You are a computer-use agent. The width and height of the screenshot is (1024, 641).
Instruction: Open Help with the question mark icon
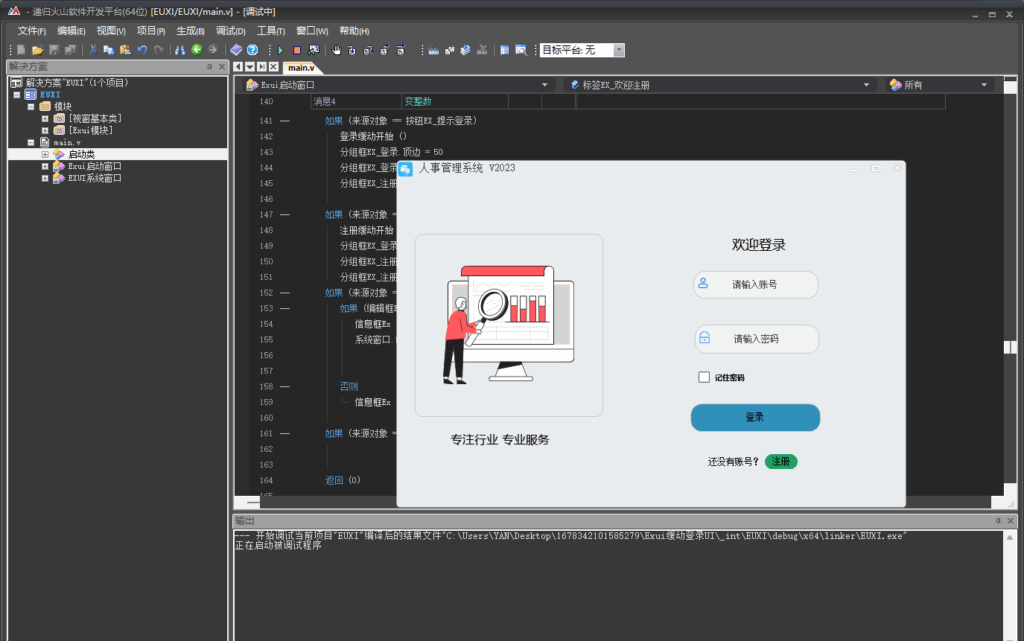pos(252,48)
